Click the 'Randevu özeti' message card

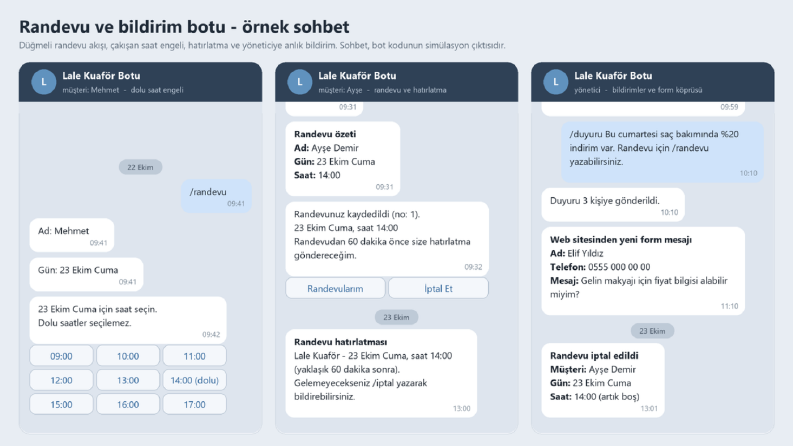(343, 159)
